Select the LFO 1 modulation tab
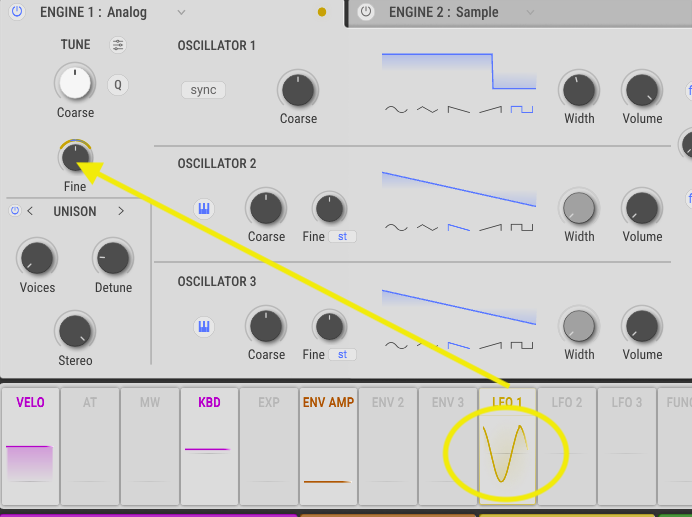 point(507,403)
